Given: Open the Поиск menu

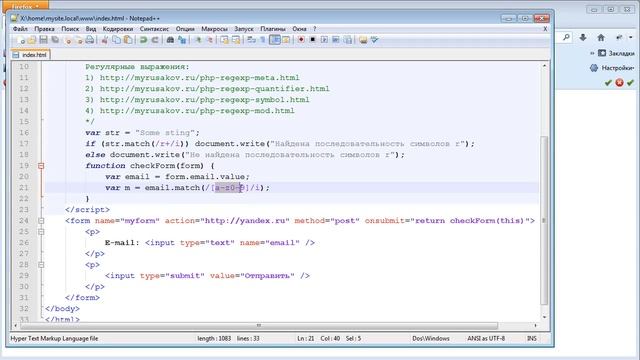Looking at the screenshot, I should (x=70, y=29).
